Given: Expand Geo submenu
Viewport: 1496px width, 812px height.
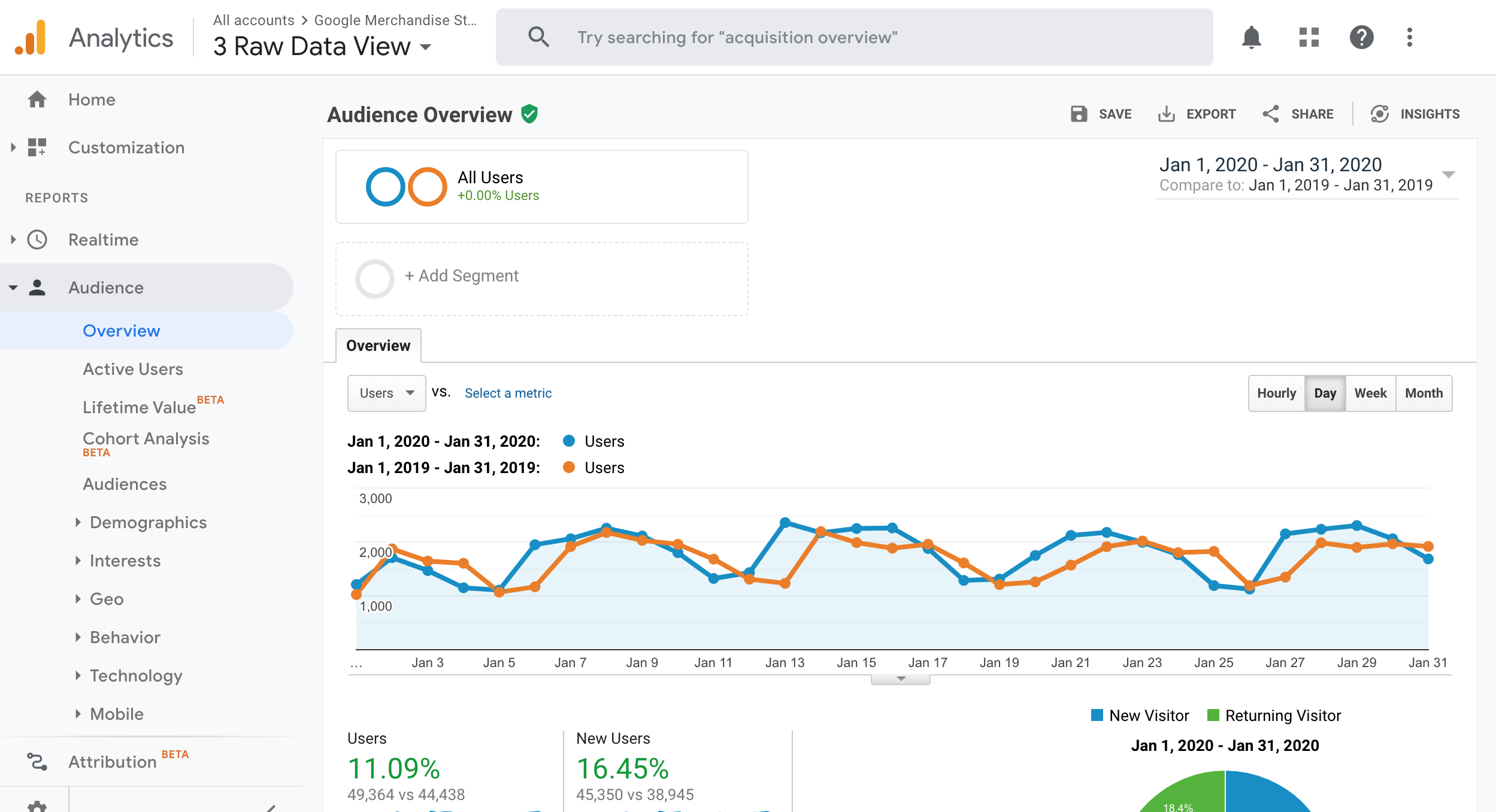Looking at the screenshot, I should [78, 599].
